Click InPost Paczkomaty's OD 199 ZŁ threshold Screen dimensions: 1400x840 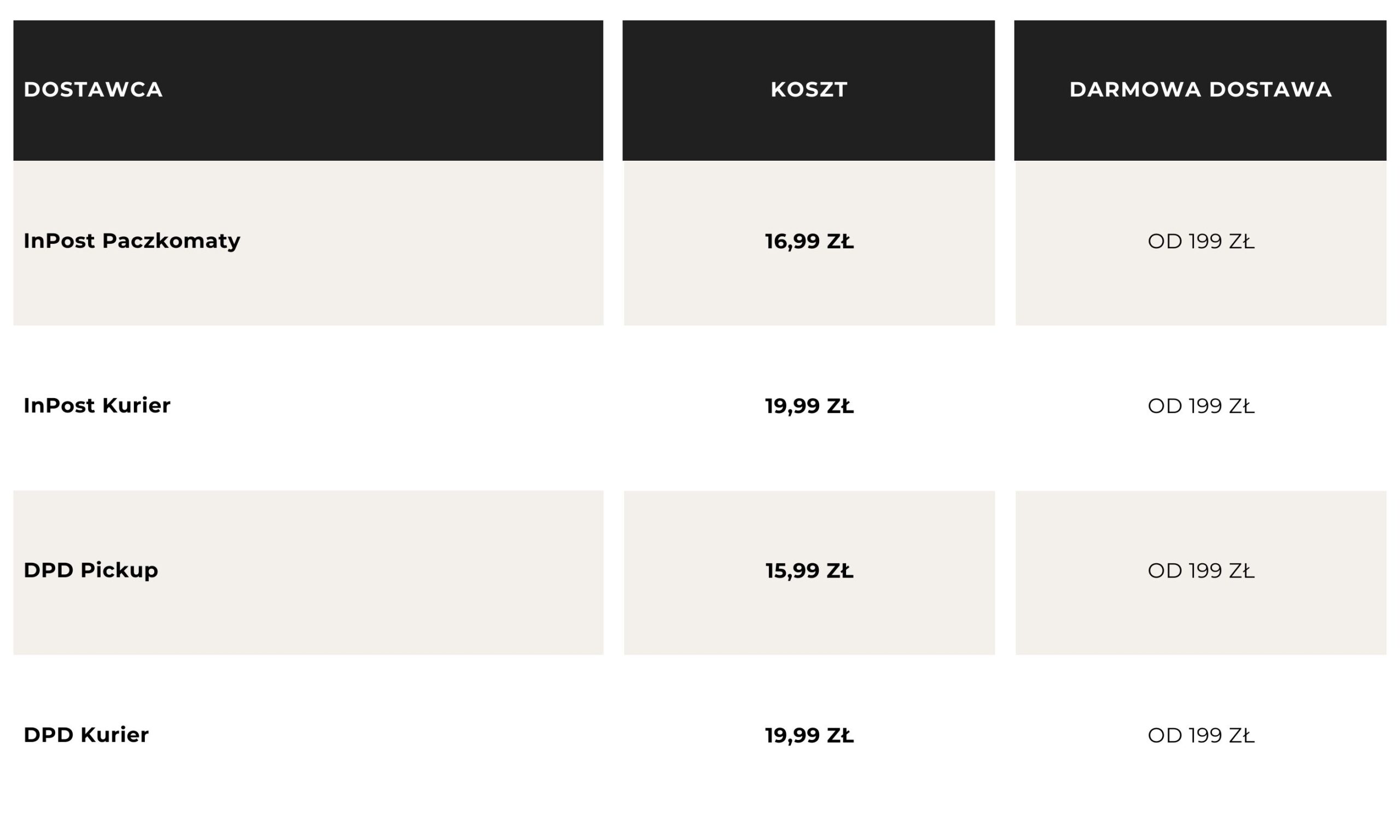click(1201, 242)
